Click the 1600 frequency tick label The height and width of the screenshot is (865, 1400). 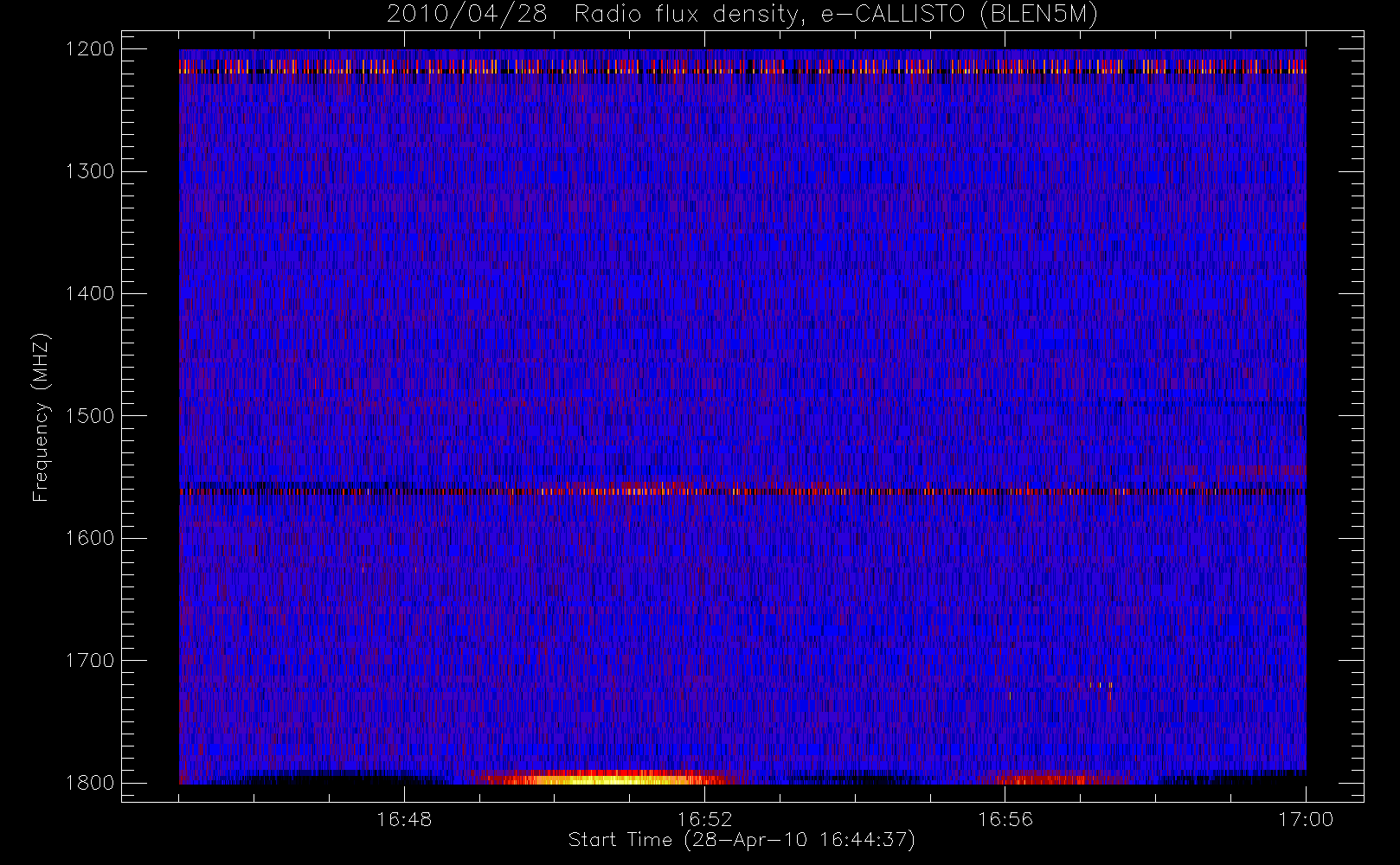pyautogui.click(x=90, y=538)
